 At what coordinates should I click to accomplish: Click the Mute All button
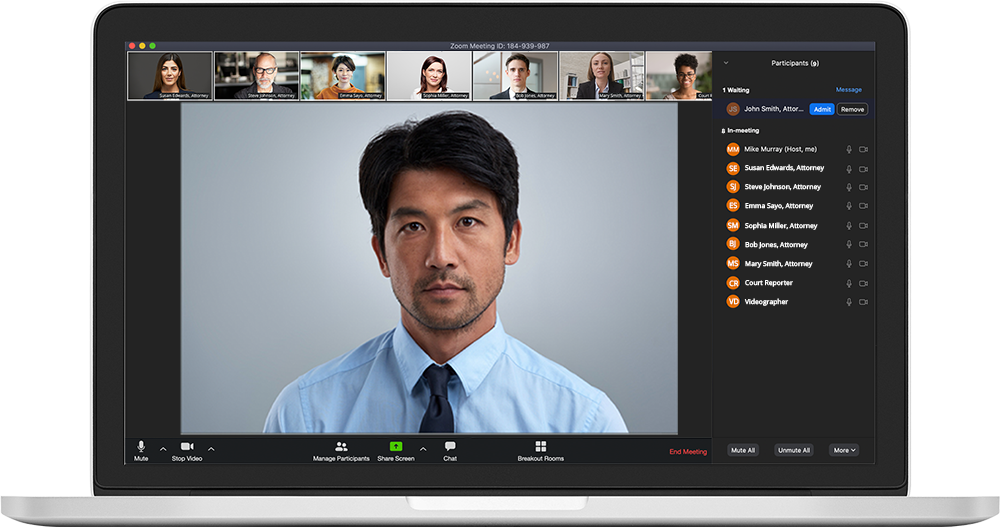[743, 450]
